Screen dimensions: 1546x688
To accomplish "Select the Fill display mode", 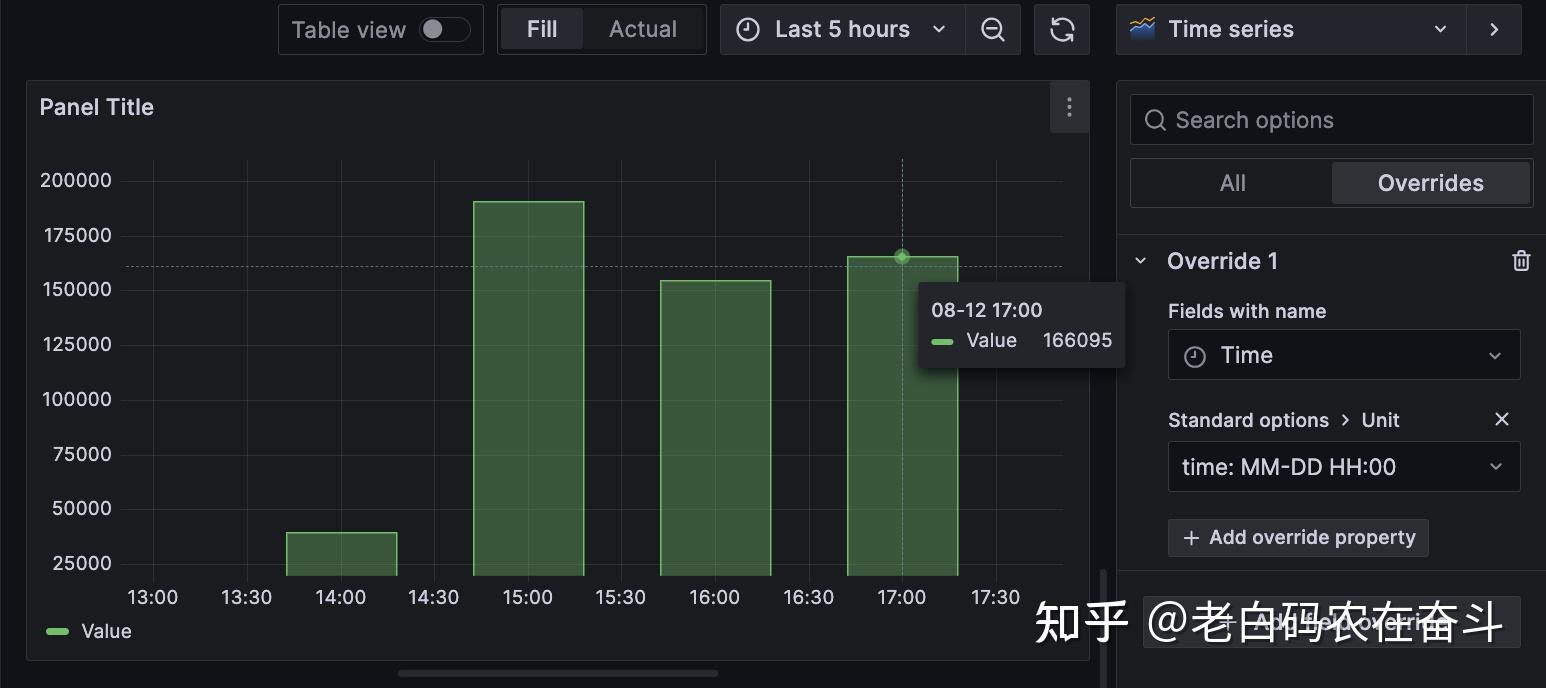I will pos(542,29).
